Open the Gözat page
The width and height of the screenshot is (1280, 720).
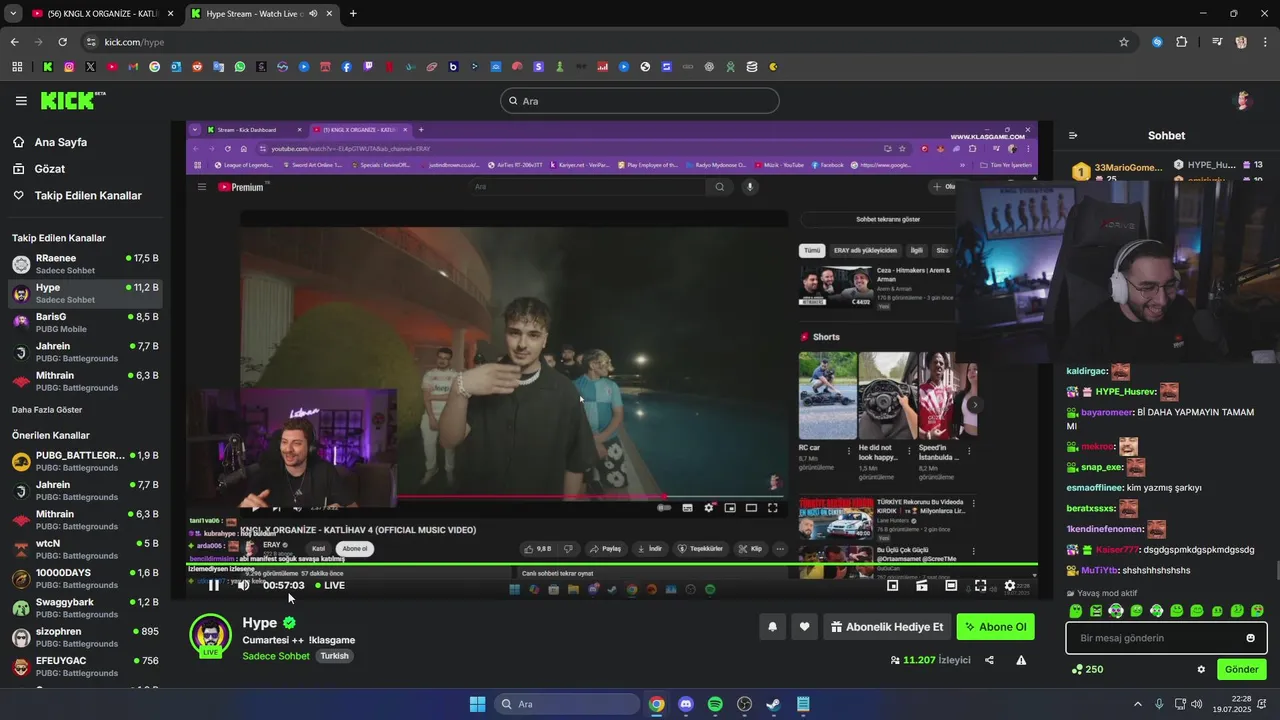coord(50,169)
